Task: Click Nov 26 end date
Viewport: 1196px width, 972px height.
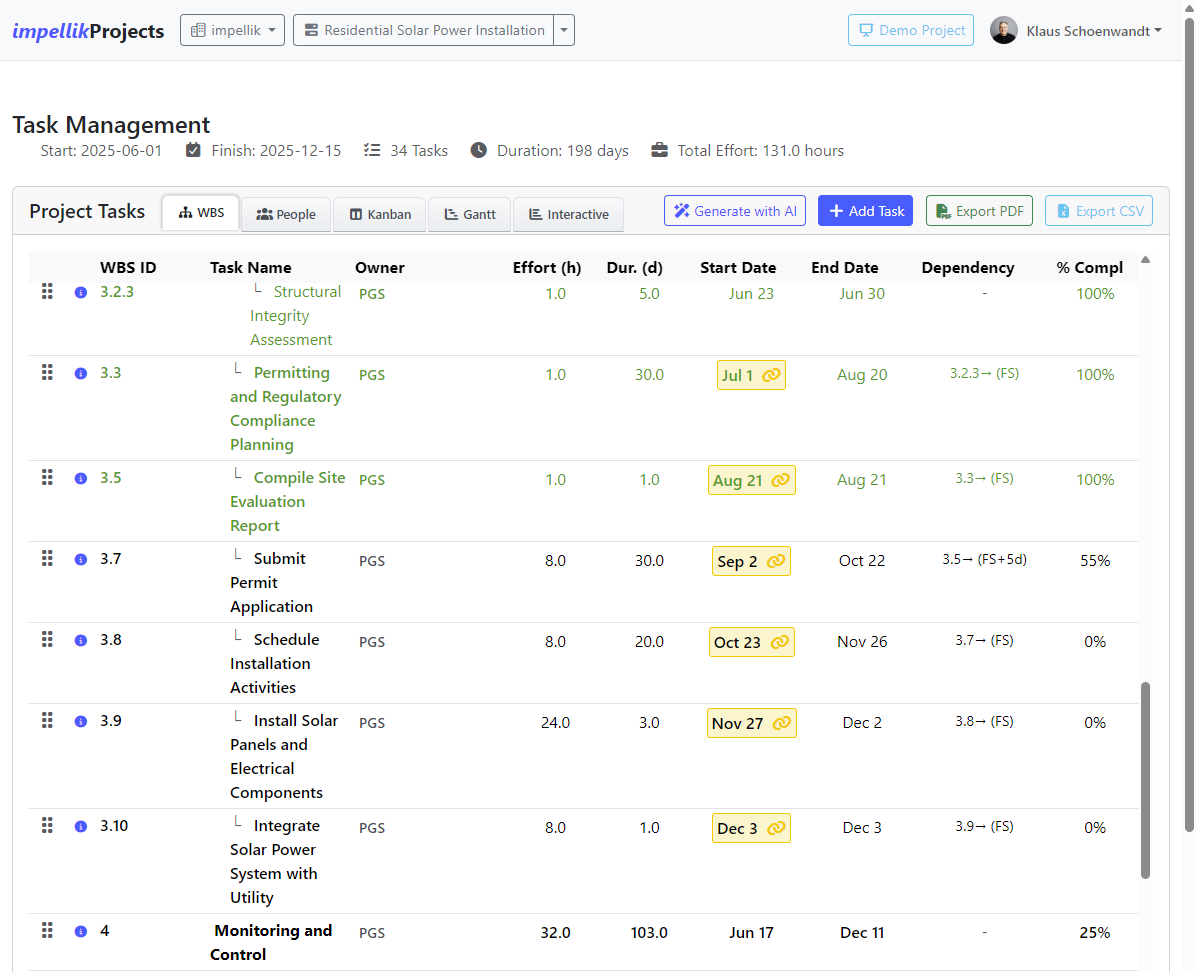Action: coord(862,642)
